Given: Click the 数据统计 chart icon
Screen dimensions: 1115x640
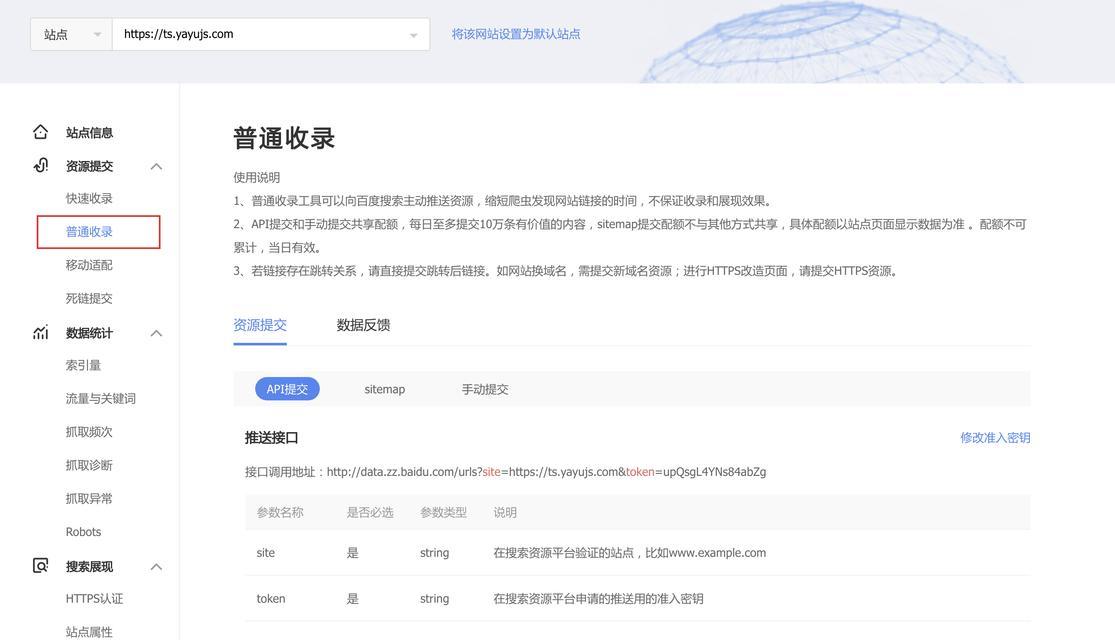Looking at the screenshot, I should click(x=41, y=333).
